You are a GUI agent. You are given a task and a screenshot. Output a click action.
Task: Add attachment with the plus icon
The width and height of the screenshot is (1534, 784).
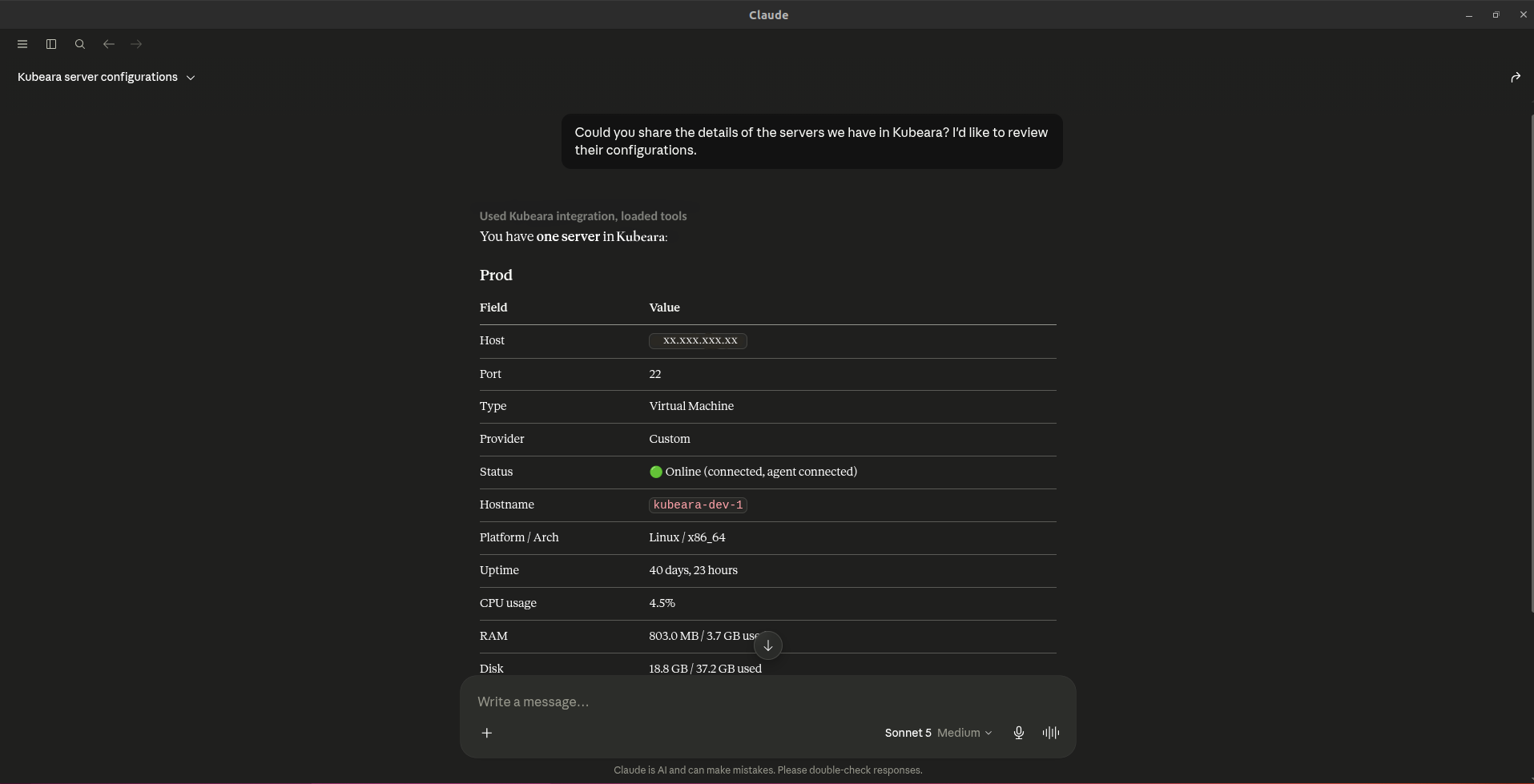point(487,733)
